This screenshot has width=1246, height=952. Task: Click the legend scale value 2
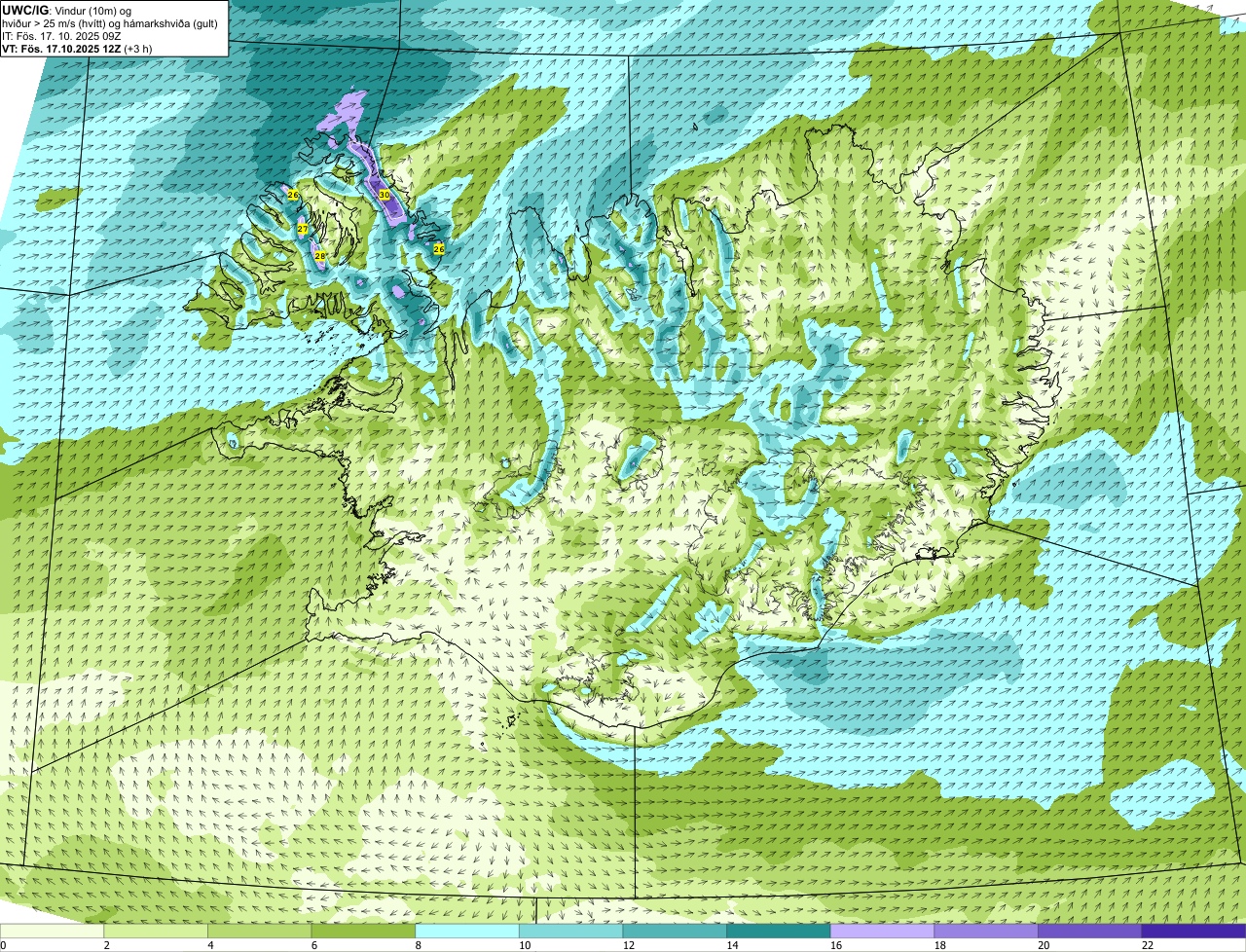pos(106,945)
